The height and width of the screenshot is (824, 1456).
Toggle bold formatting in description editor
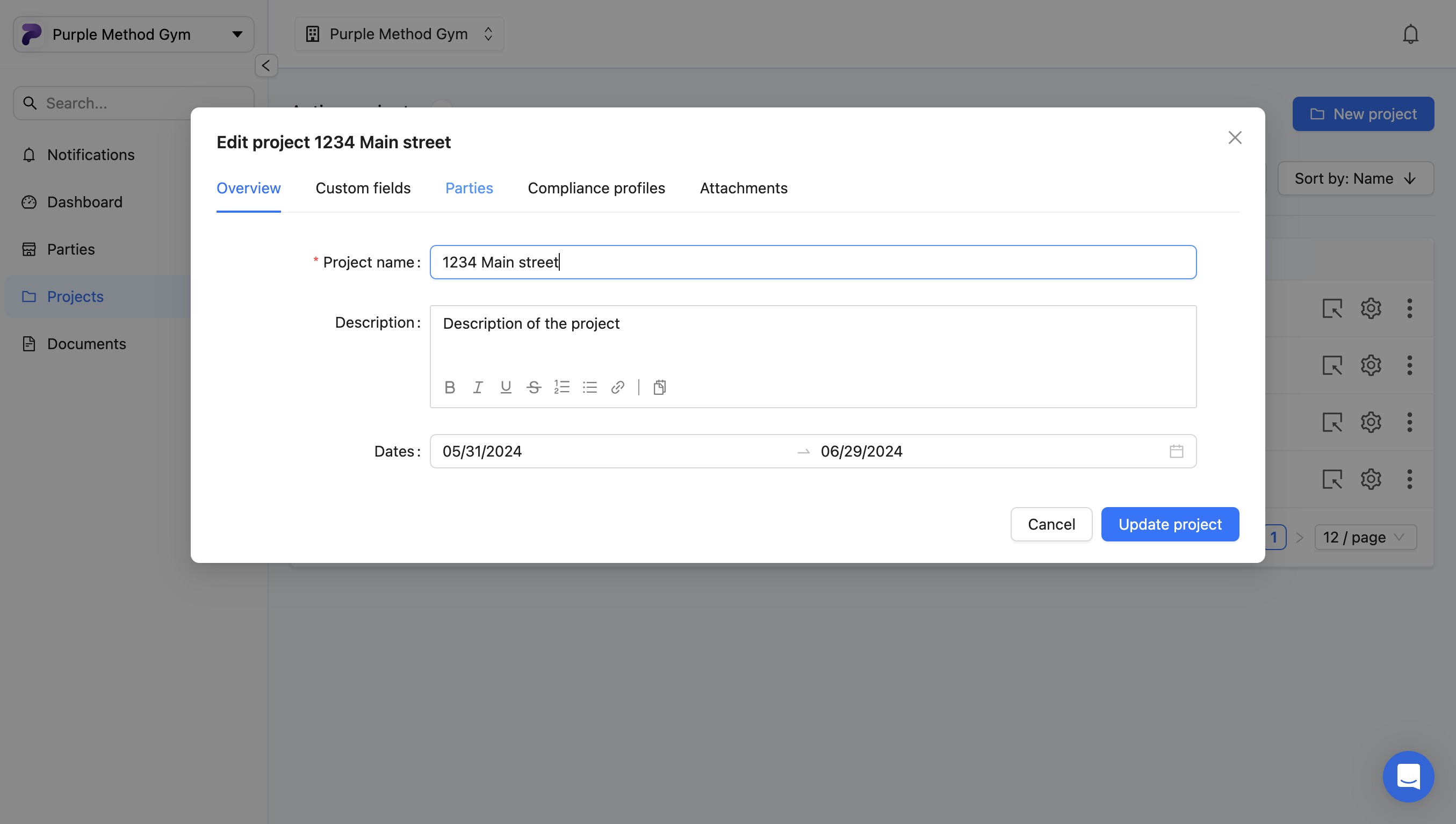point(450,388)
